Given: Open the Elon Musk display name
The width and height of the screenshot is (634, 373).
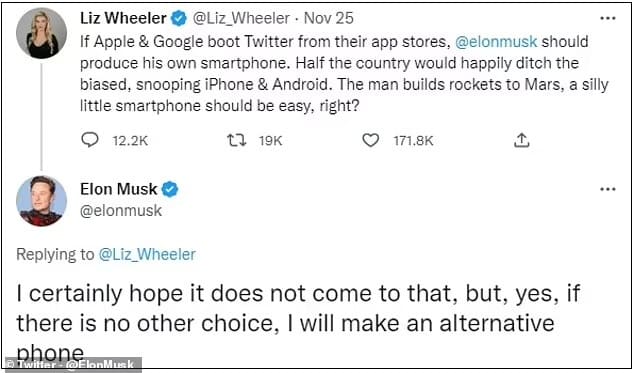Looking at the screenshot, I should [x=119, y=189].
